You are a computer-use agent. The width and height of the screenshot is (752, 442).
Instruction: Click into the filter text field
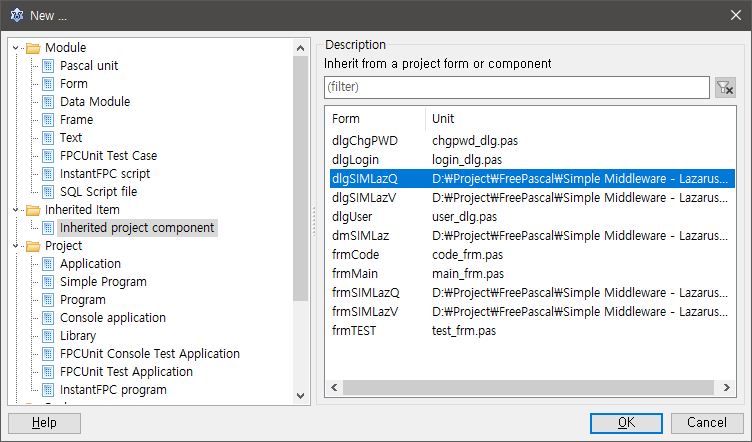[x=515, y=88]
